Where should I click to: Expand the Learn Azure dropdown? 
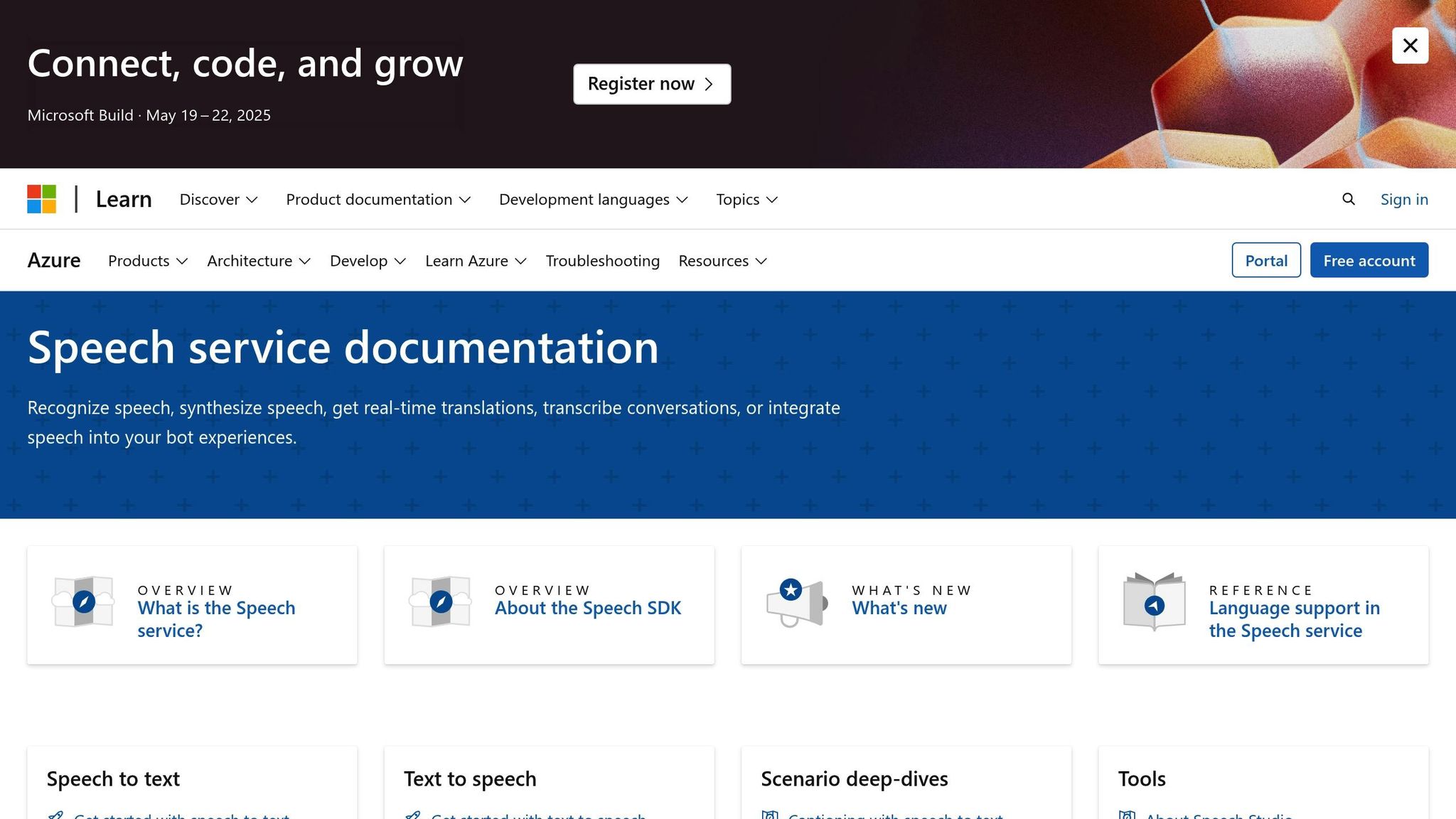[x=476, y=260]
